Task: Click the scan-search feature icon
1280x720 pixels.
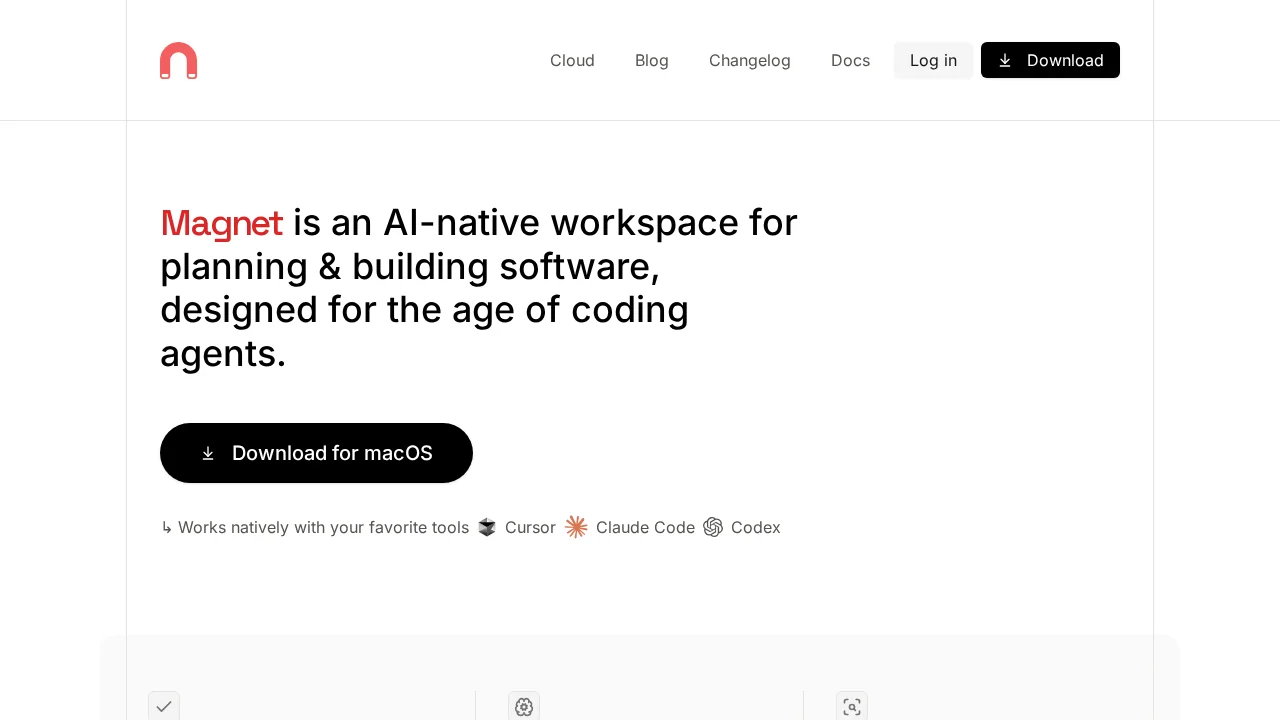Action: (852, 706)
